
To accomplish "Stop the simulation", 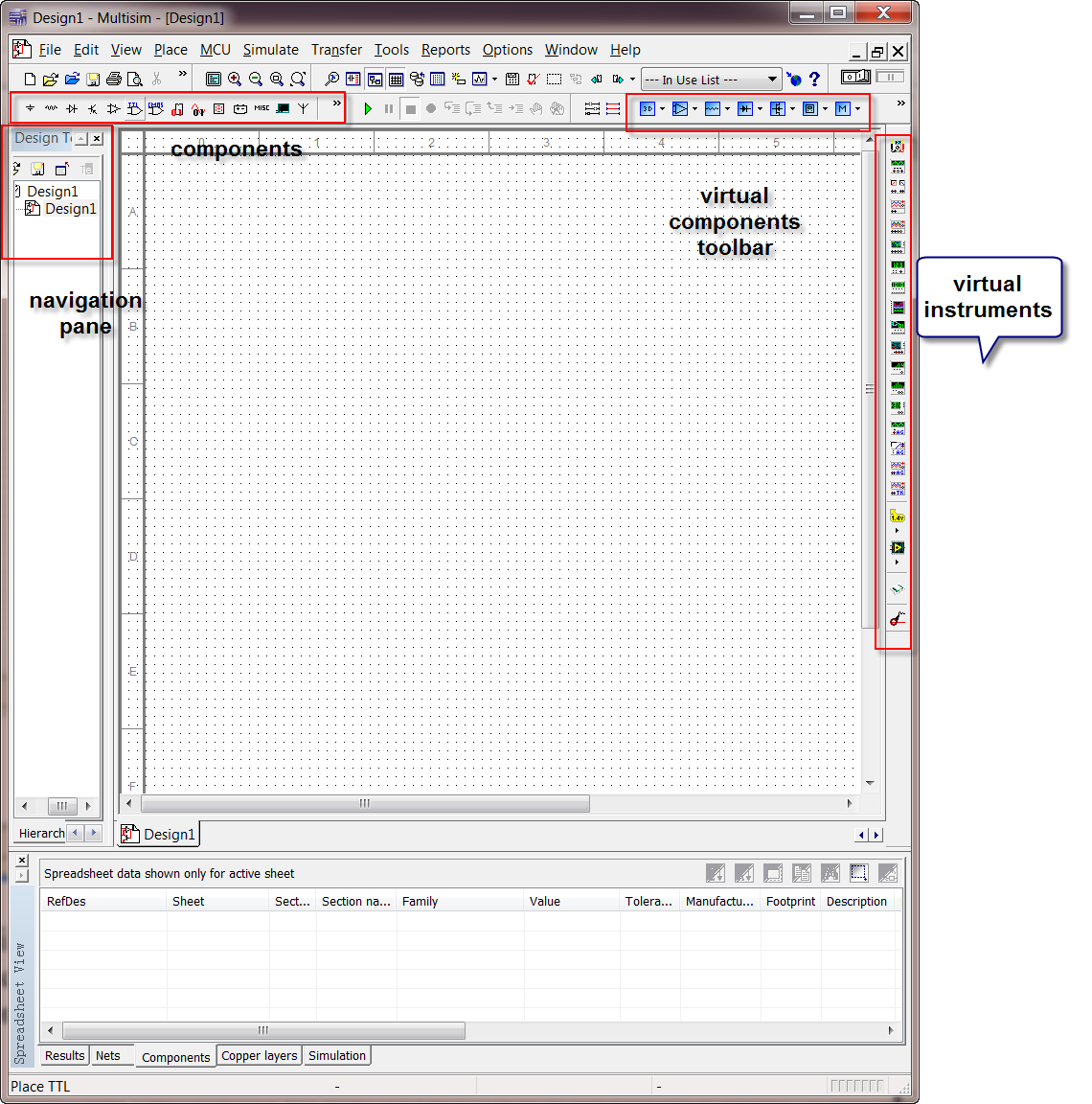I will tap(410, 108).
